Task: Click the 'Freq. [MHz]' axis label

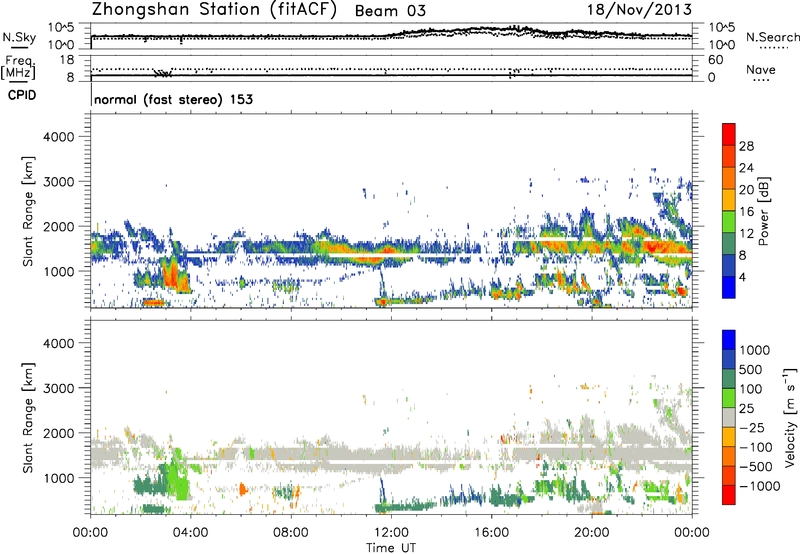Action: (18, 67)
